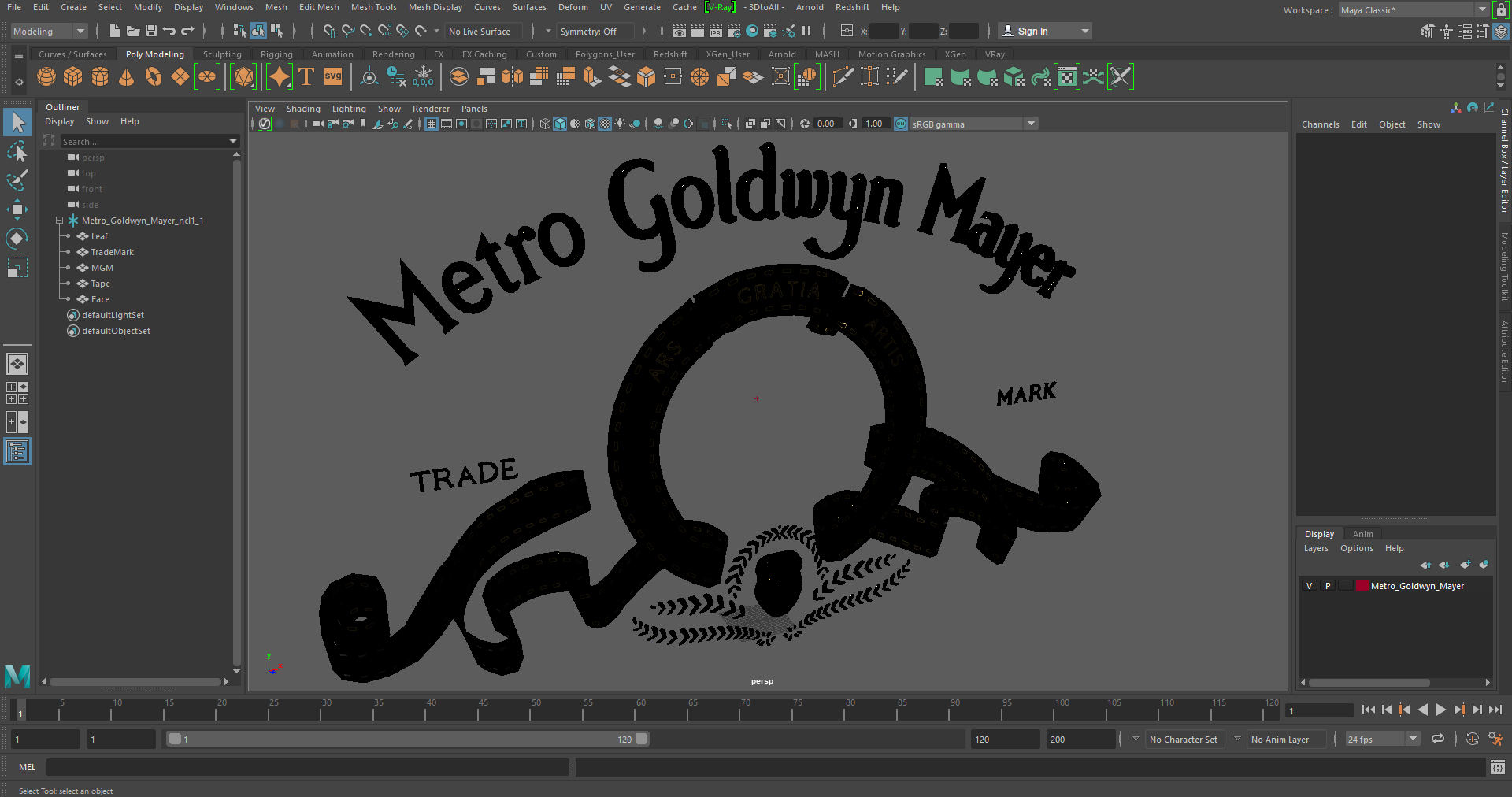Click the Save Scene icon in the status line

[x=151, y=31]
